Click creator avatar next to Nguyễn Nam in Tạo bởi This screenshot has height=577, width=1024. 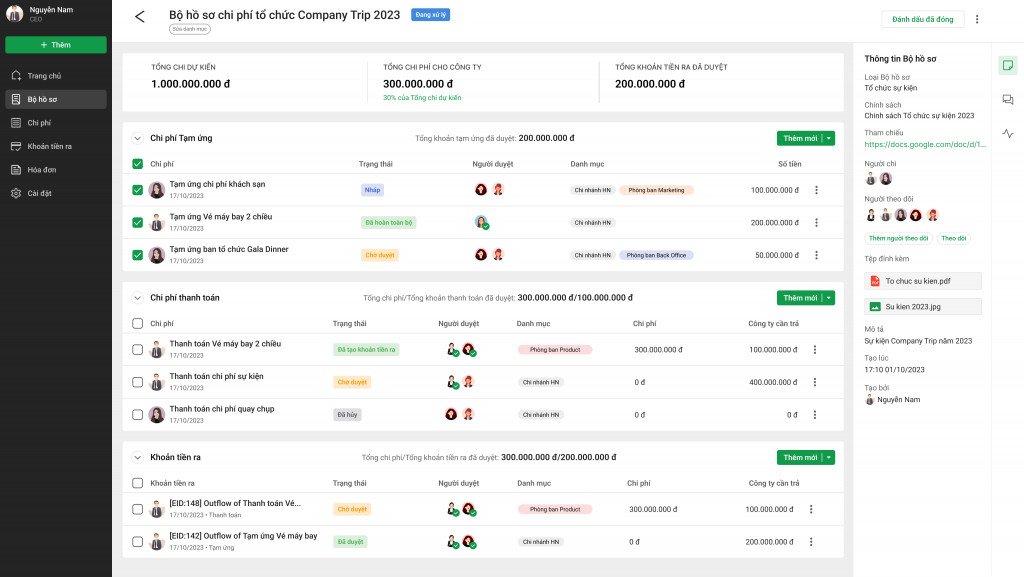coord(869,399)
